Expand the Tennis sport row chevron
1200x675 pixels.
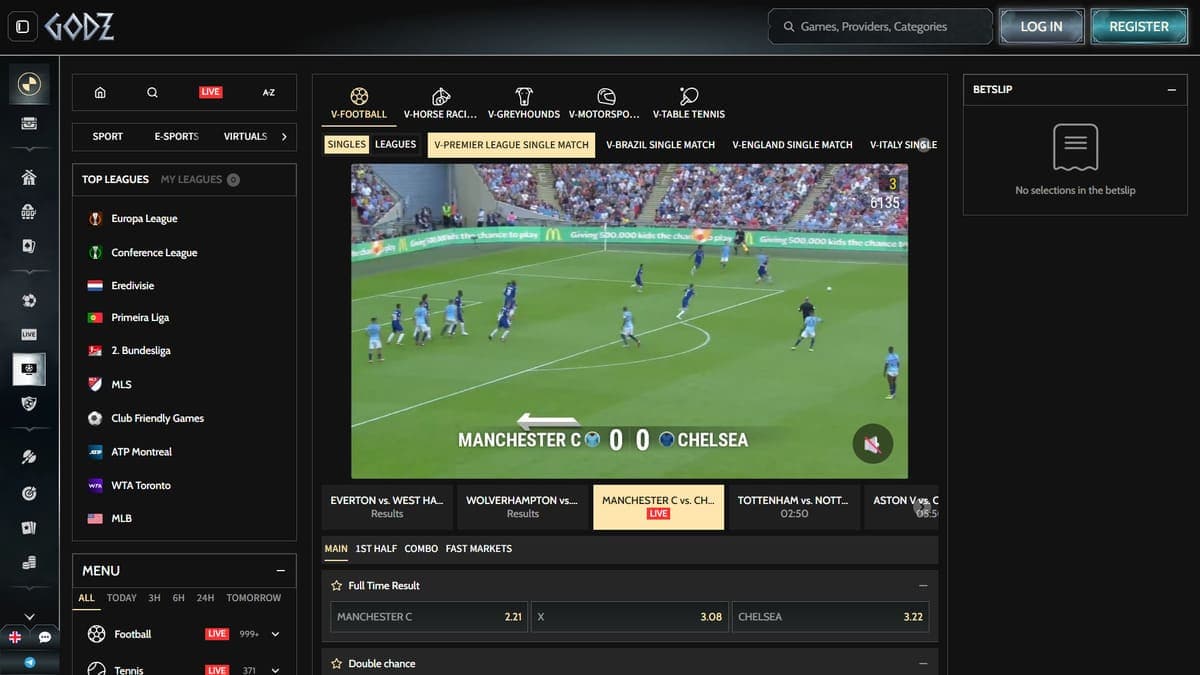(275, 670)
